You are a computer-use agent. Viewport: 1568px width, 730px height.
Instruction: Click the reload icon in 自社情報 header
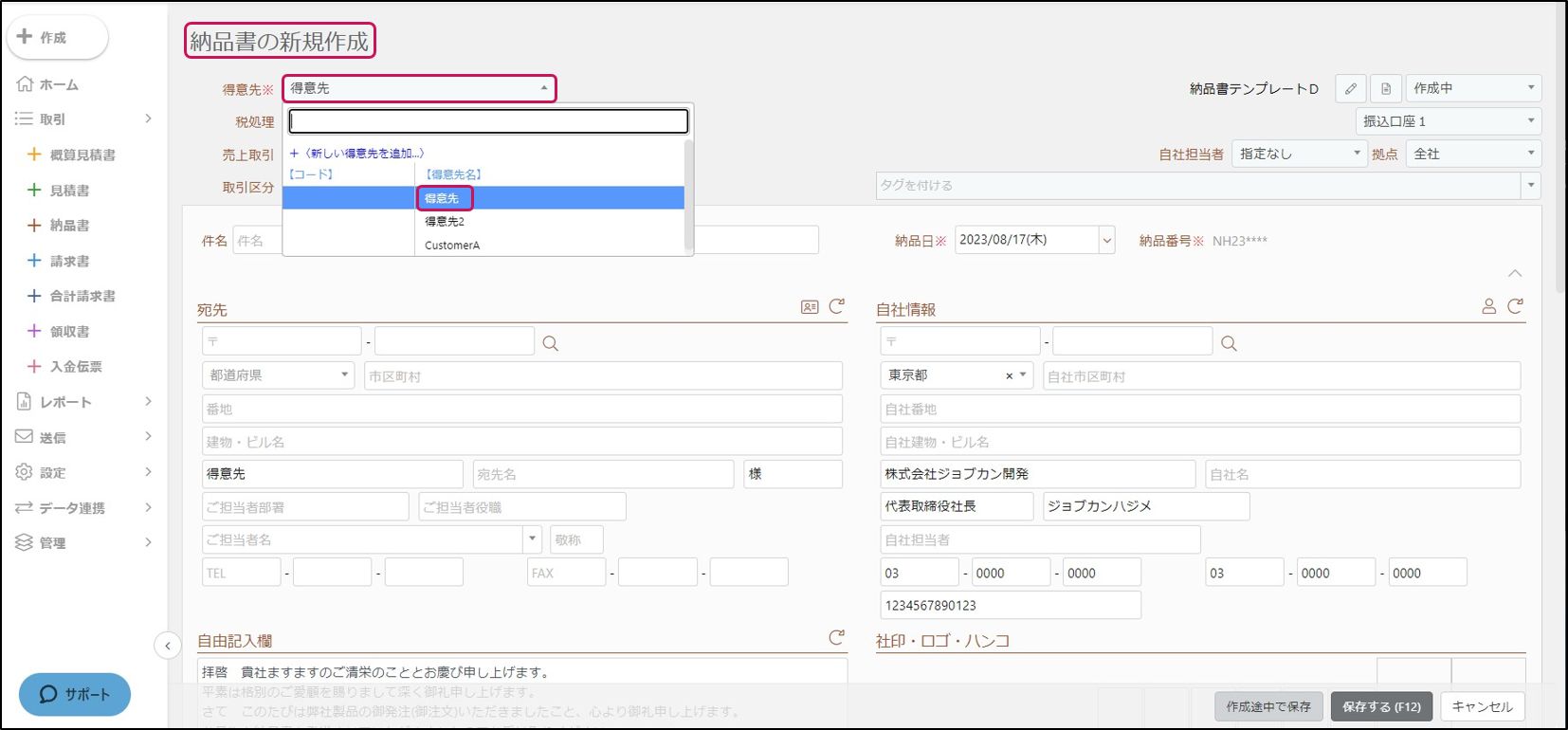[x=1515, y=306]
